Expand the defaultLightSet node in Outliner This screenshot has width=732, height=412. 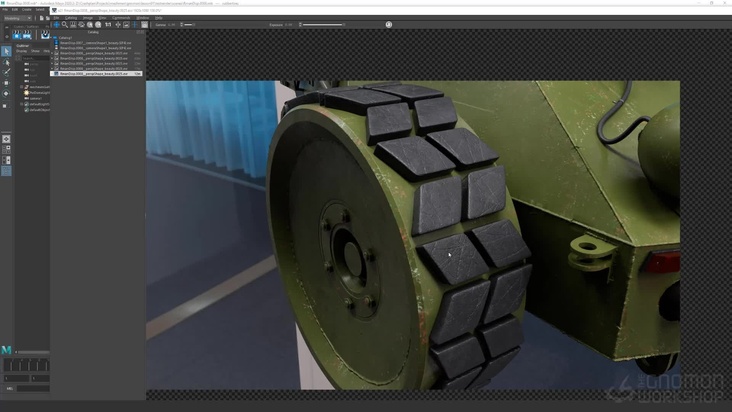21,104
